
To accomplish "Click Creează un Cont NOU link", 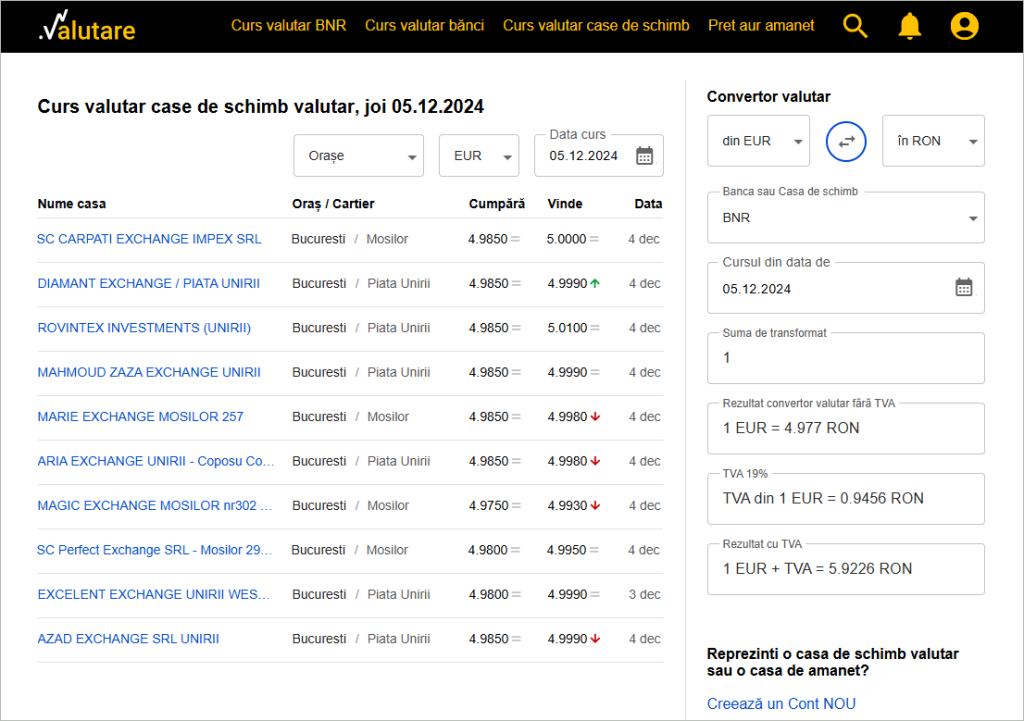I will click(x=781, y=704).
